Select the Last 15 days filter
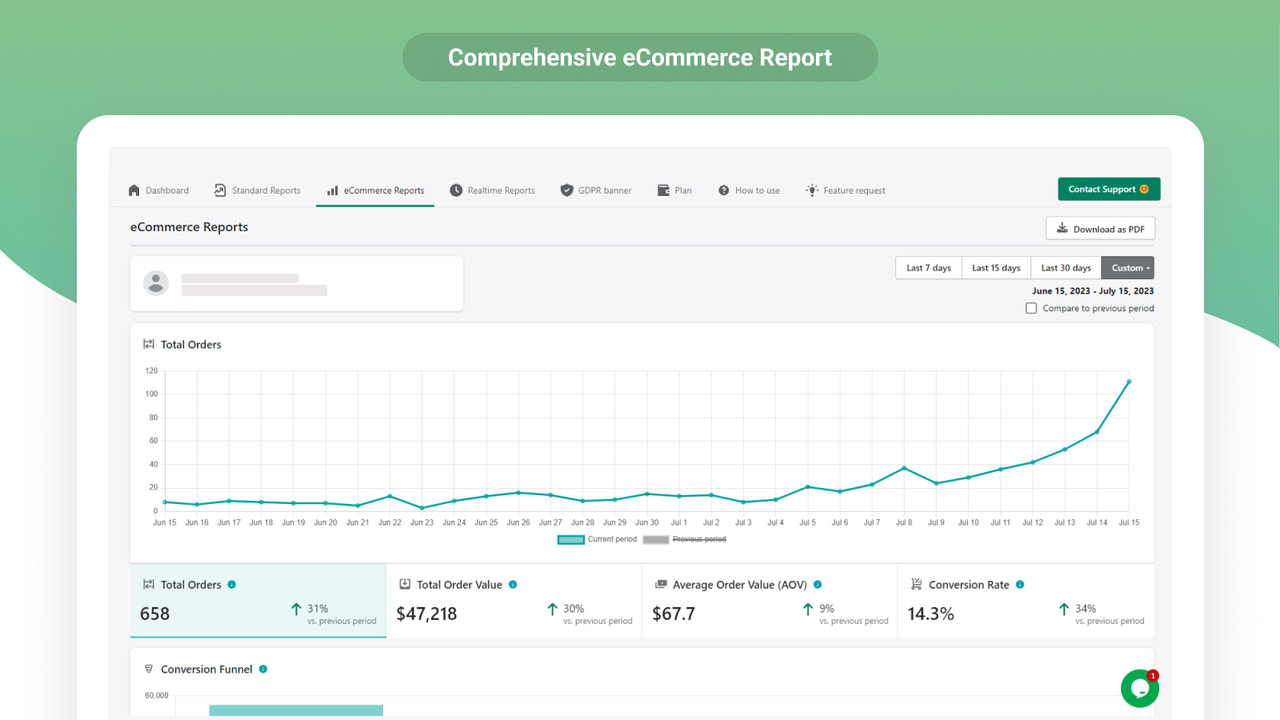Image resolution: width=1280 pixels, height=720 pixels. (995, 267)
